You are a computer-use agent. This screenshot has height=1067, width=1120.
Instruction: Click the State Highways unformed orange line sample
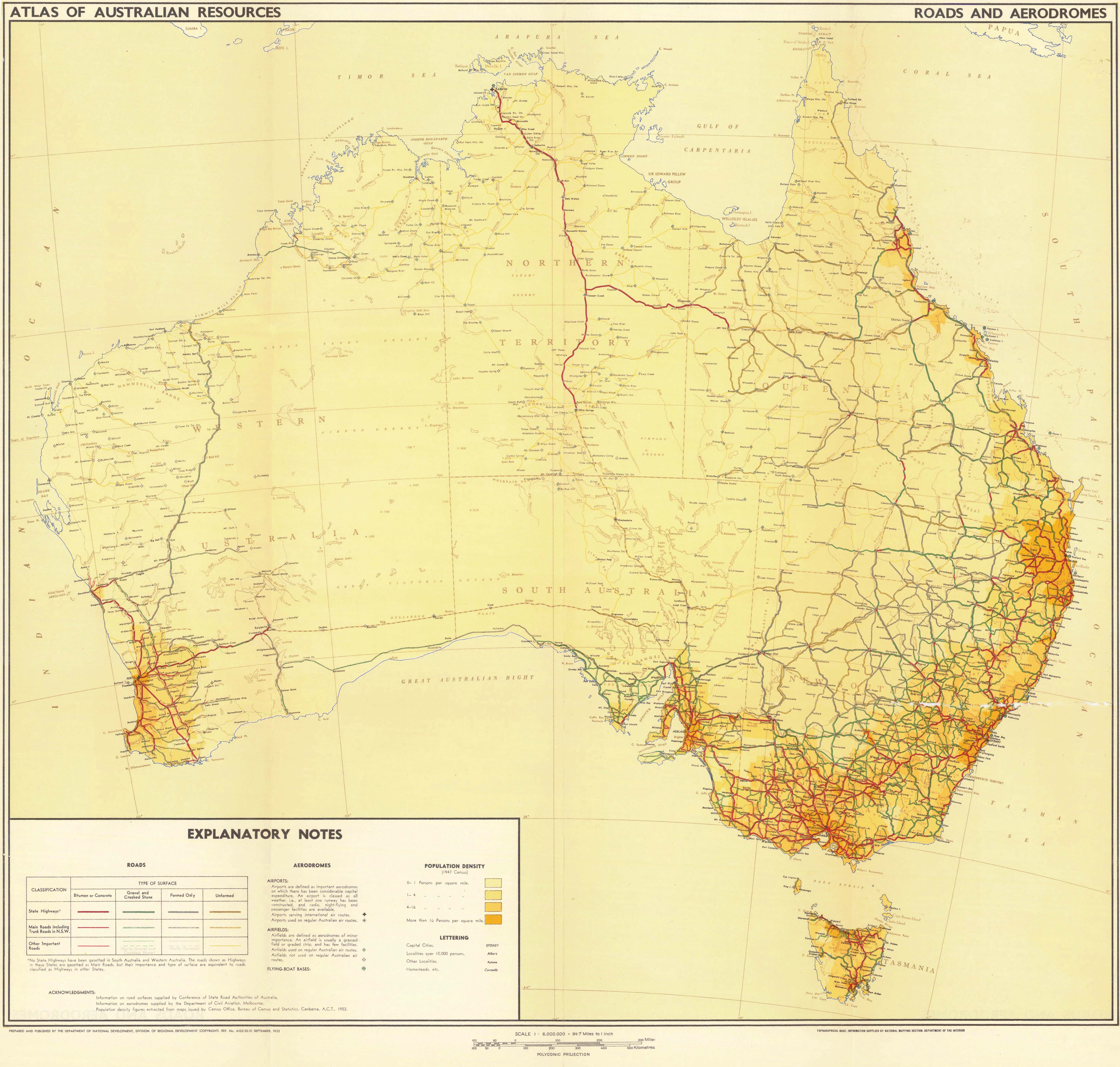(x=225, y=912)
